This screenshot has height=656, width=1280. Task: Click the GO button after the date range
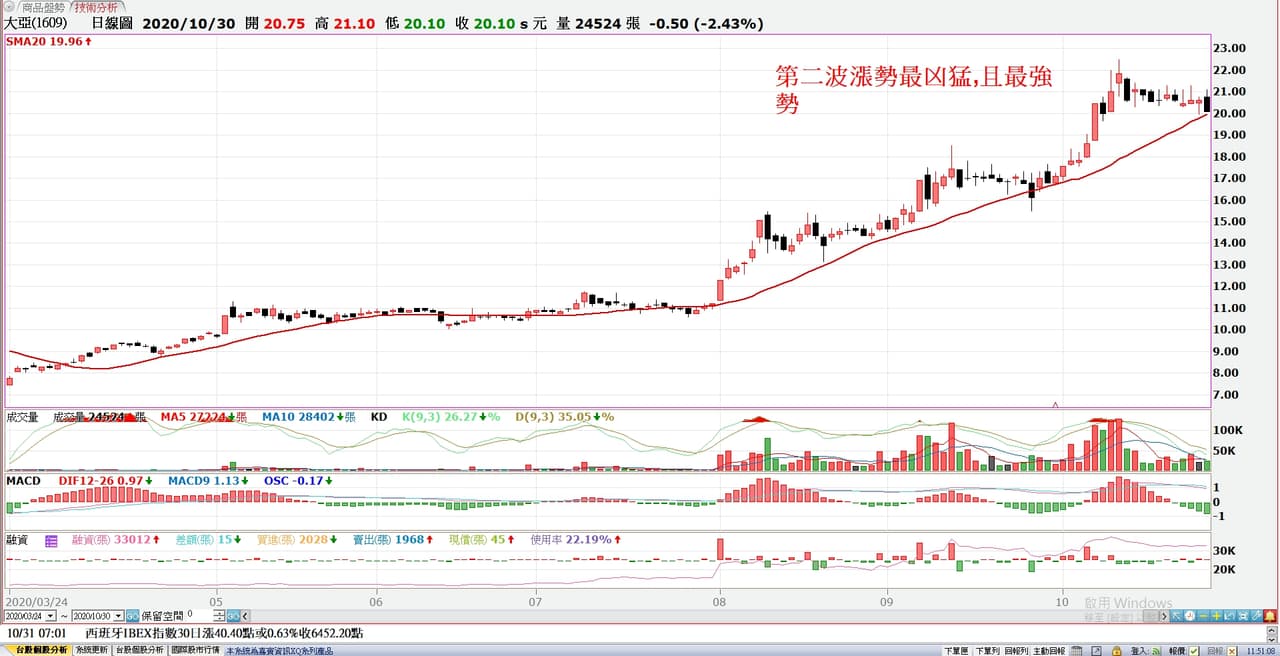pos(132,616)
